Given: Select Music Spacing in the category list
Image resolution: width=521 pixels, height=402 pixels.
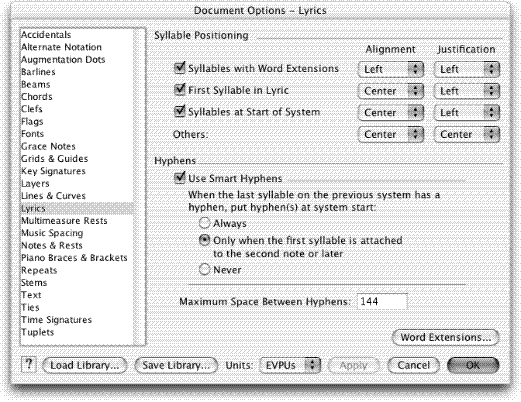Looking at the screenshot, I should click(x=52, y=233).
